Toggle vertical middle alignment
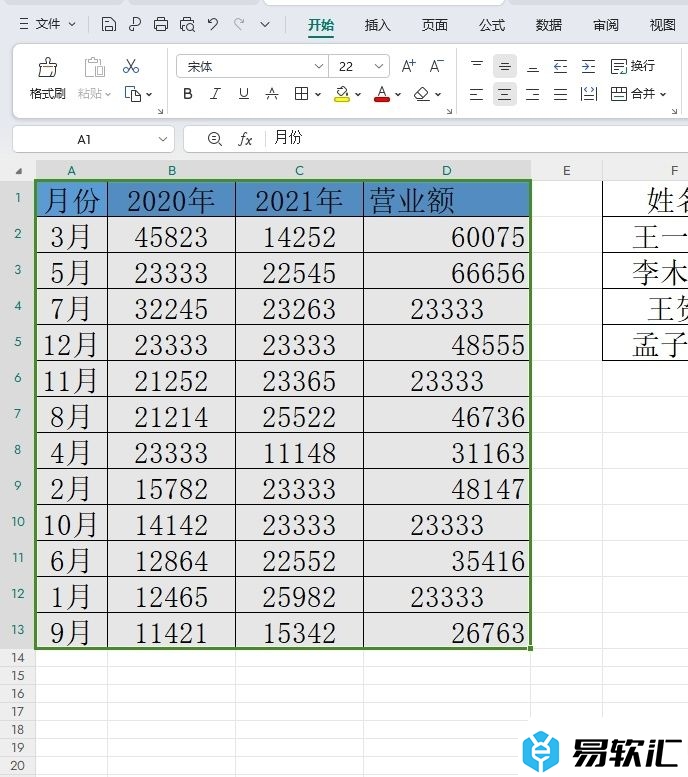The width and height of the screenshot is (688, 777). 505,66
